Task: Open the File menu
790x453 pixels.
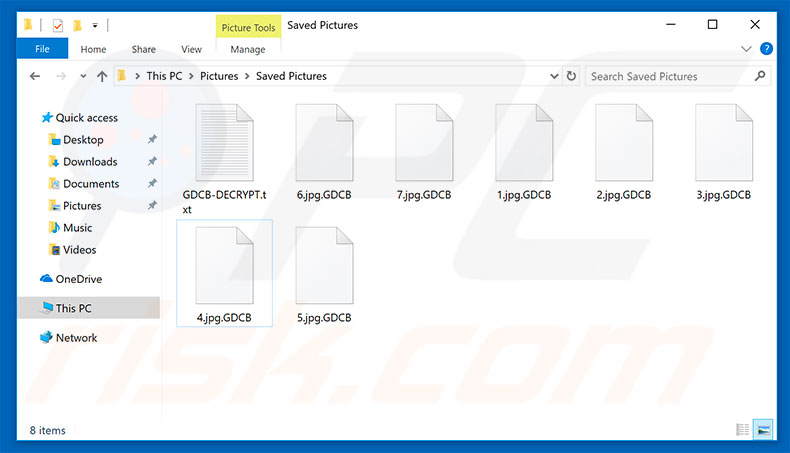Action: pyautogui.click(x=43, y=49)
